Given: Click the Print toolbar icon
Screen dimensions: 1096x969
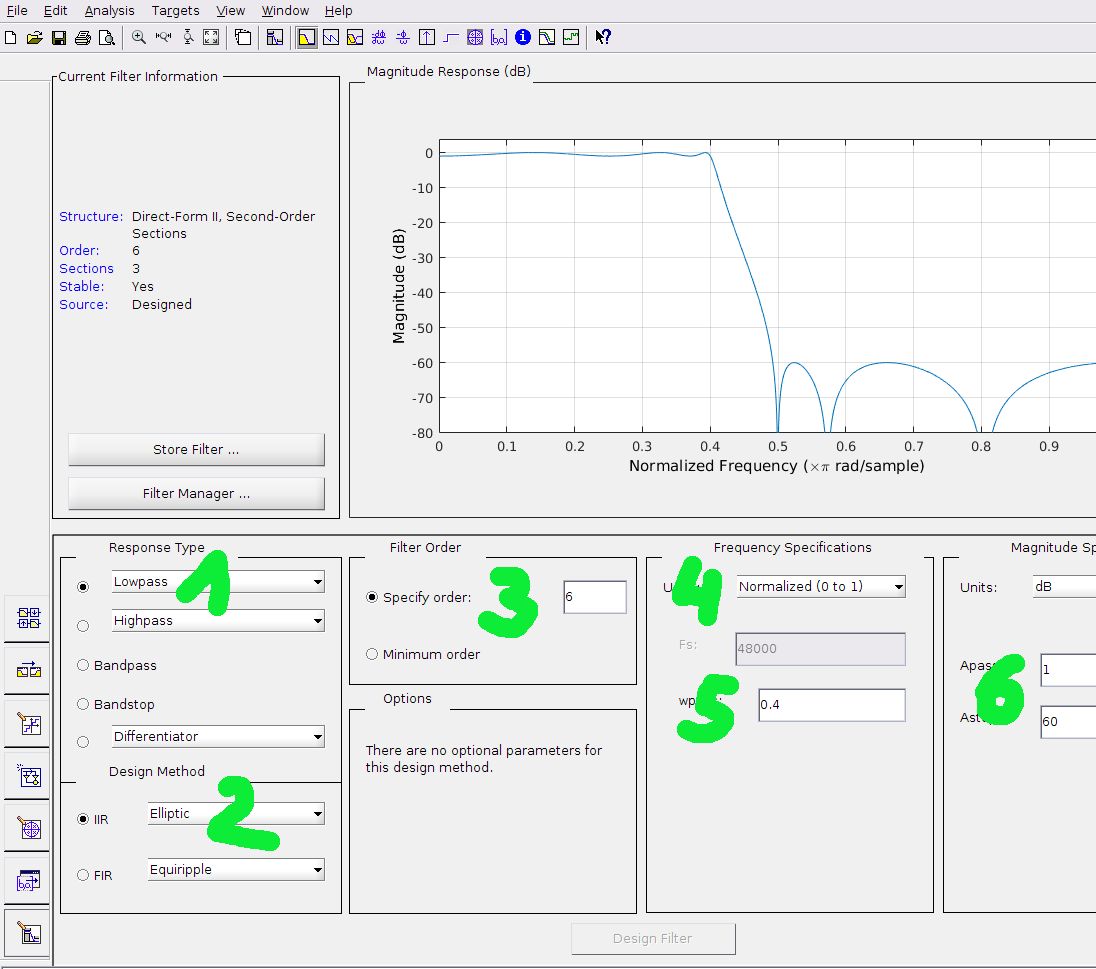Looking at the screenshot, I should (x=83, y=38).
